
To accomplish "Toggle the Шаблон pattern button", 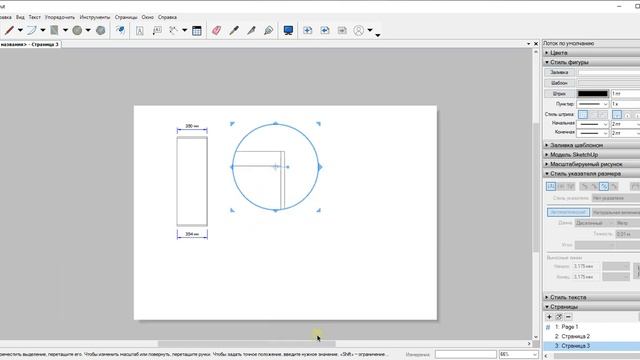I will tap(559, 83).
